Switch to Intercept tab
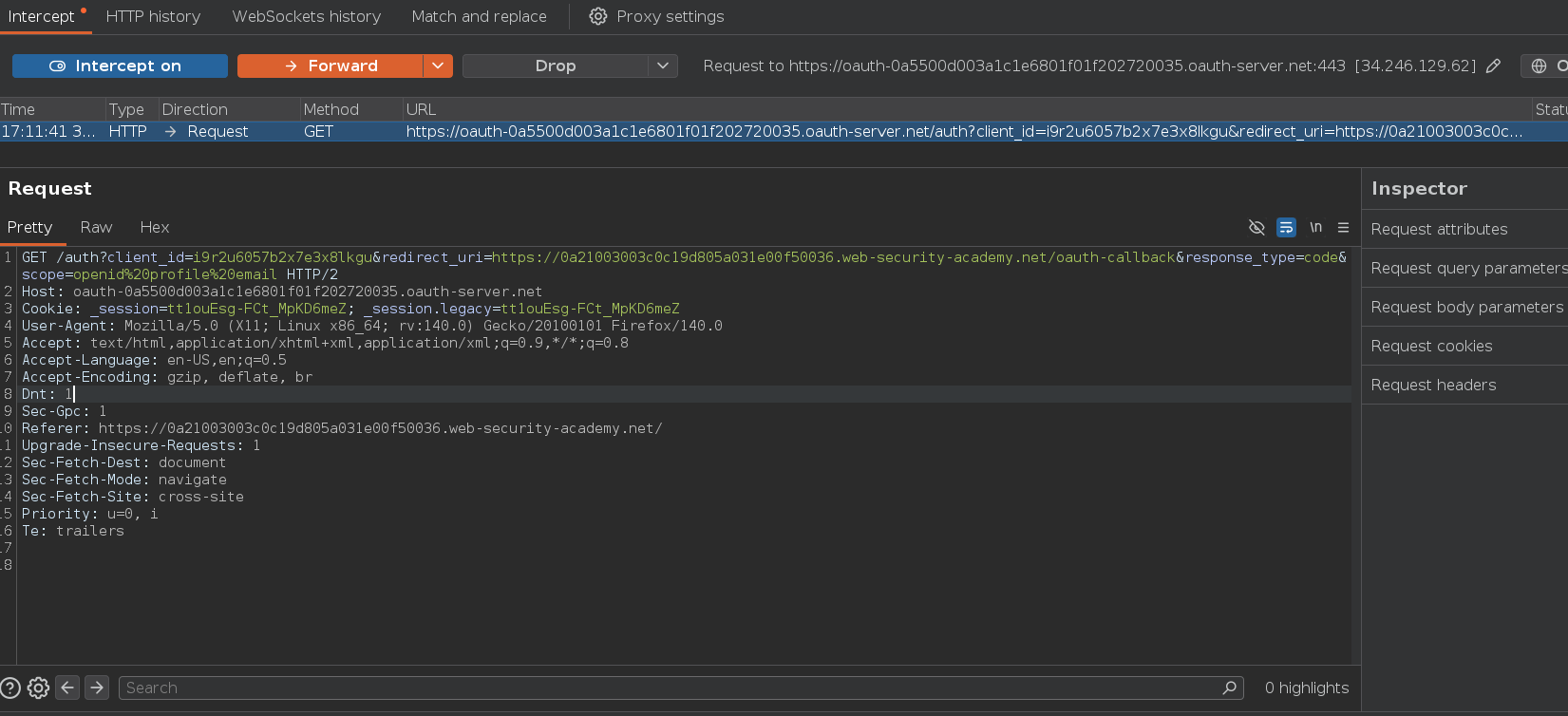 point(41,16)
